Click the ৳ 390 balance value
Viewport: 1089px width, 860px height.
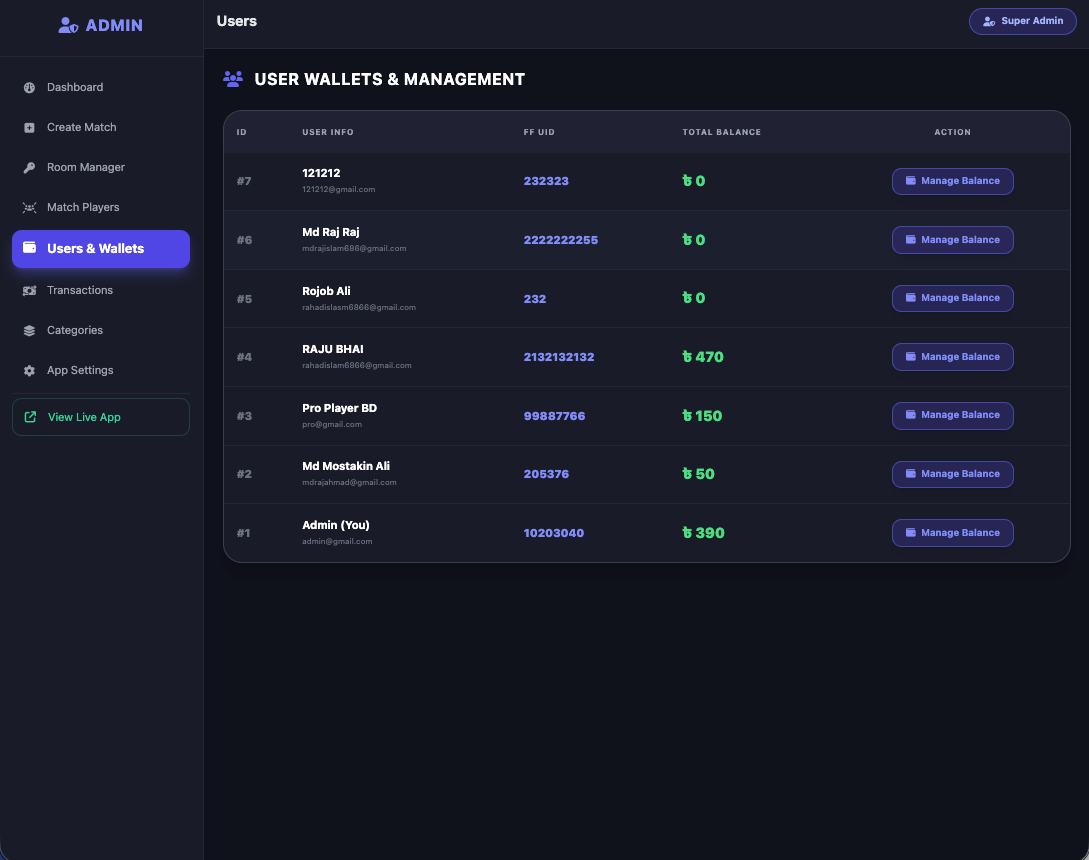click(703, 533)
